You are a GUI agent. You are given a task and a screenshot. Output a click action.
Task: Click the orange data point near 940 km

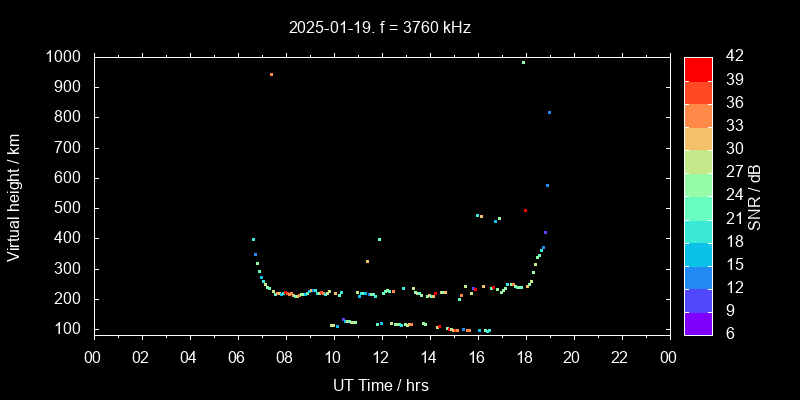pos(271,75)
